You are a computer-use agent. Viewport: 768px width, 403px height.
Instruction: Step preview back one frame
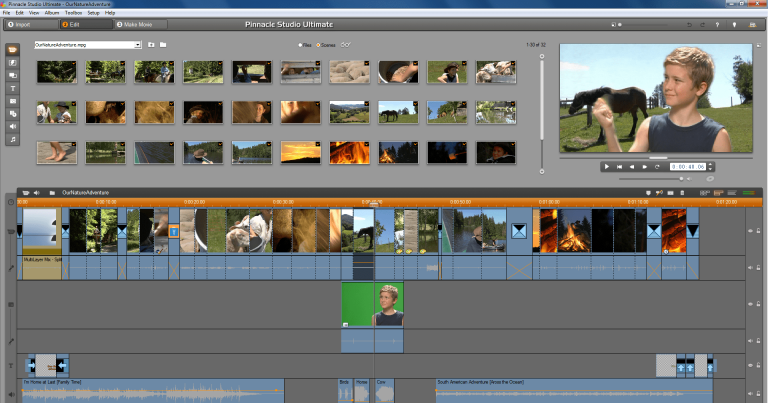pos(632,167)
